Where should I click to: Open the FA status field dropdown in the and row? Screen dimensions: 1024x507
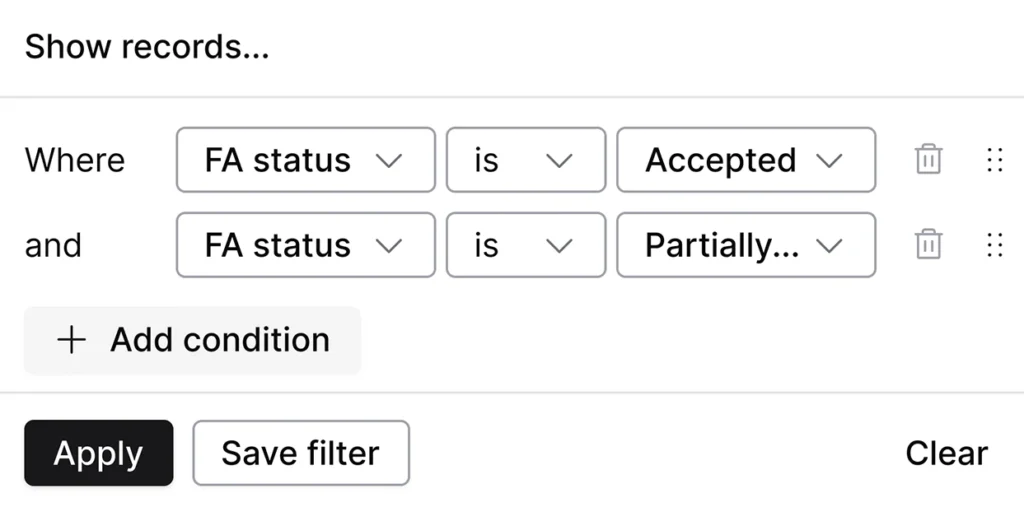click(x=305, y=245)
